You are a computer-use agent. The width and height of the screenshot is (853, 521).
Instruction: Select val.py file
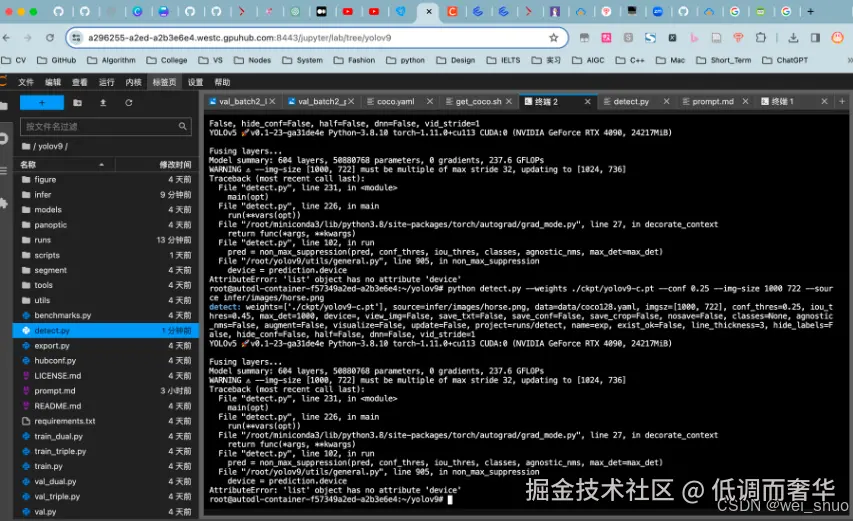pyautogui.click(x=106, y=512)
